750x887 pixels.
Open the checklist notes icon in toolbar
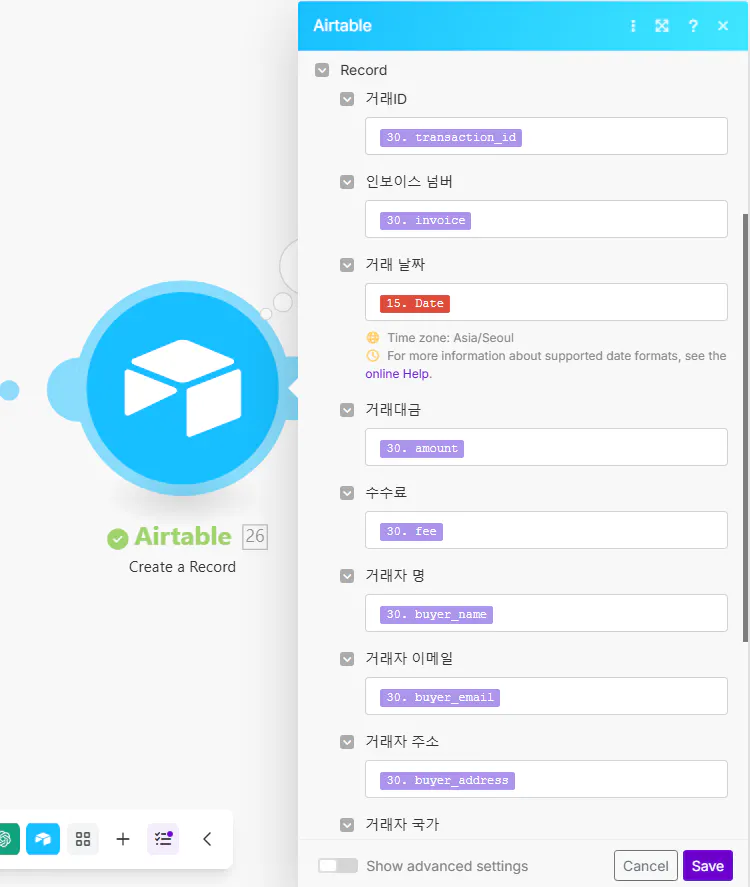tap(163, 838)
